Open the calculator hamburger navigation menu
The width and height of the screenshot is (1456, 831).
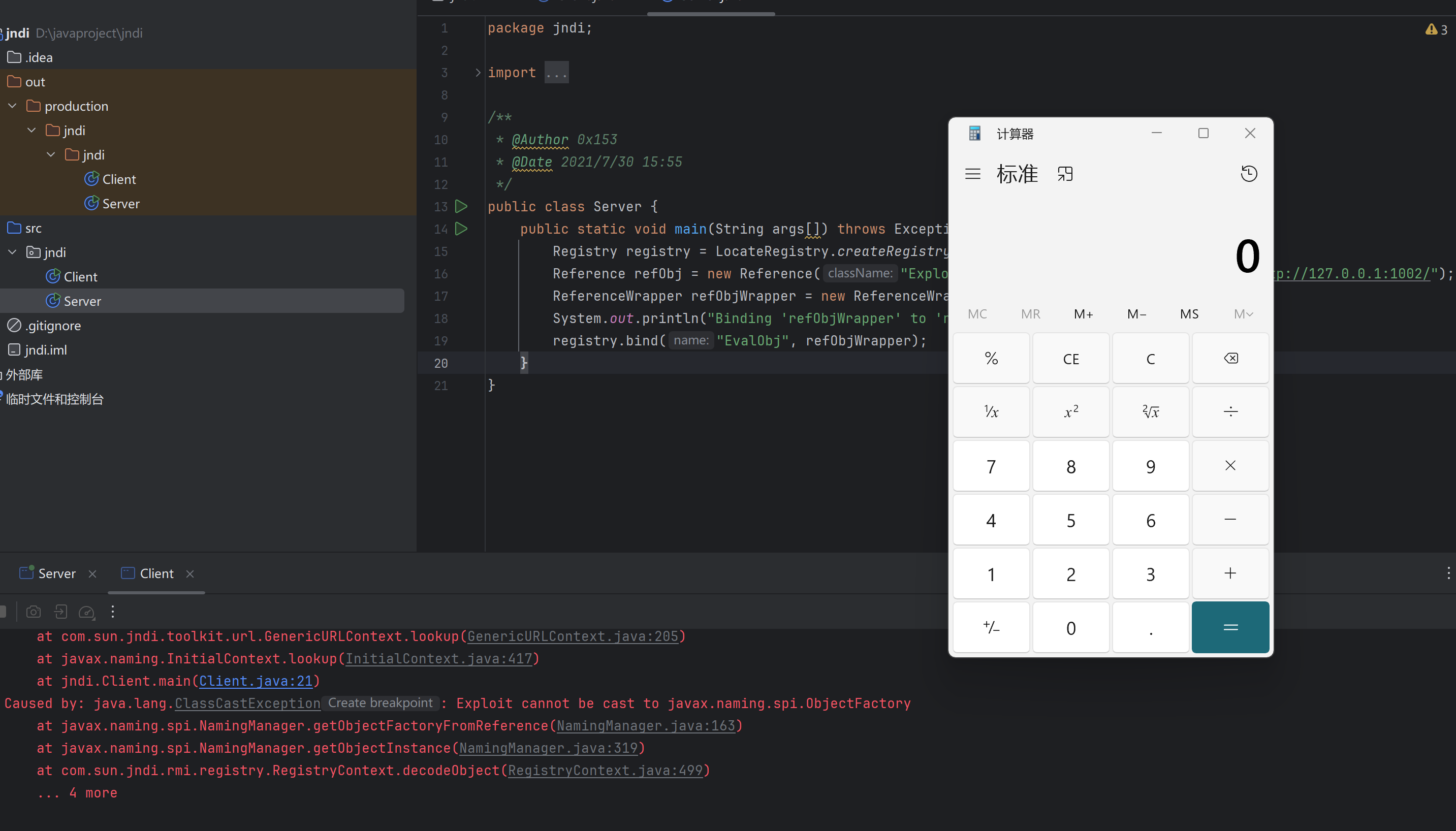point(972,174)
